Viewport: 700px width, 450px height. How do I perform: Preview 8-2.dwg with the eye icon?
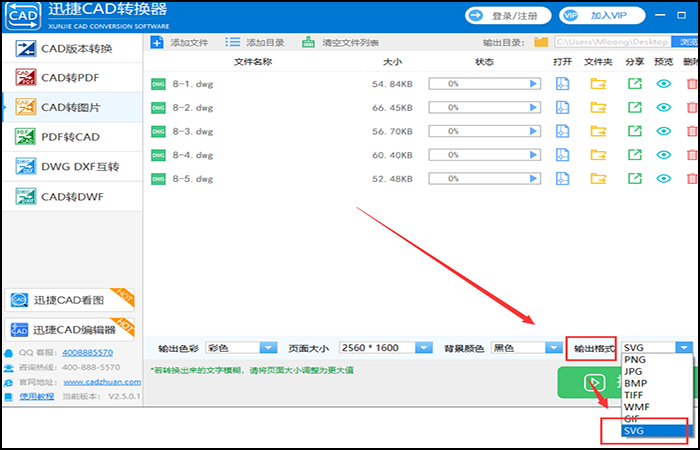pos(664,107)
